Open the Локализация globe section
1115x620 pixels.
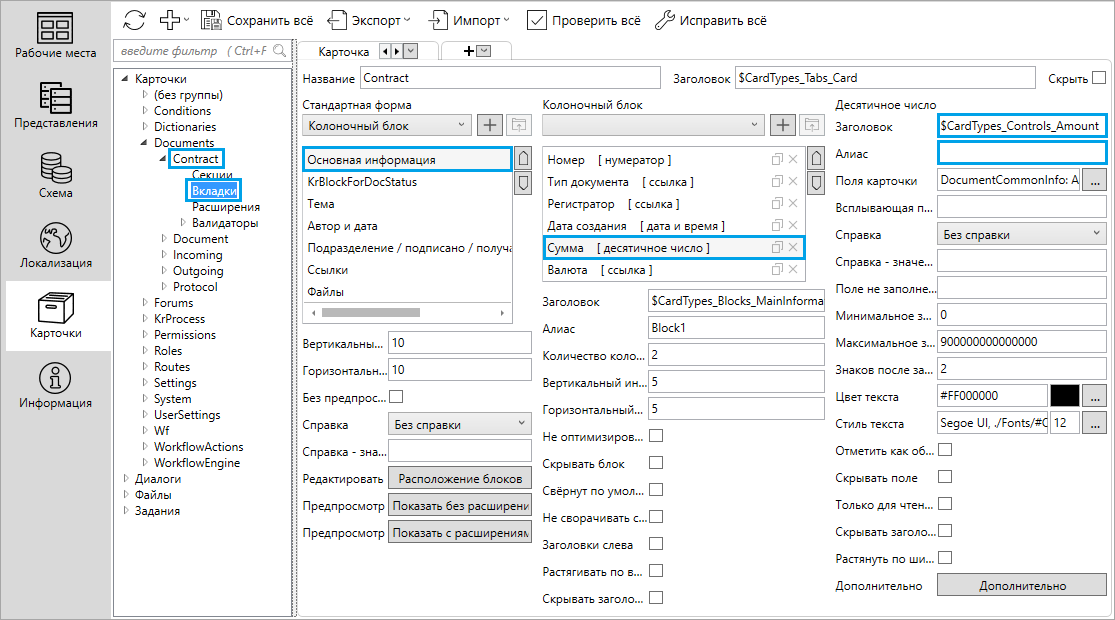56,247
